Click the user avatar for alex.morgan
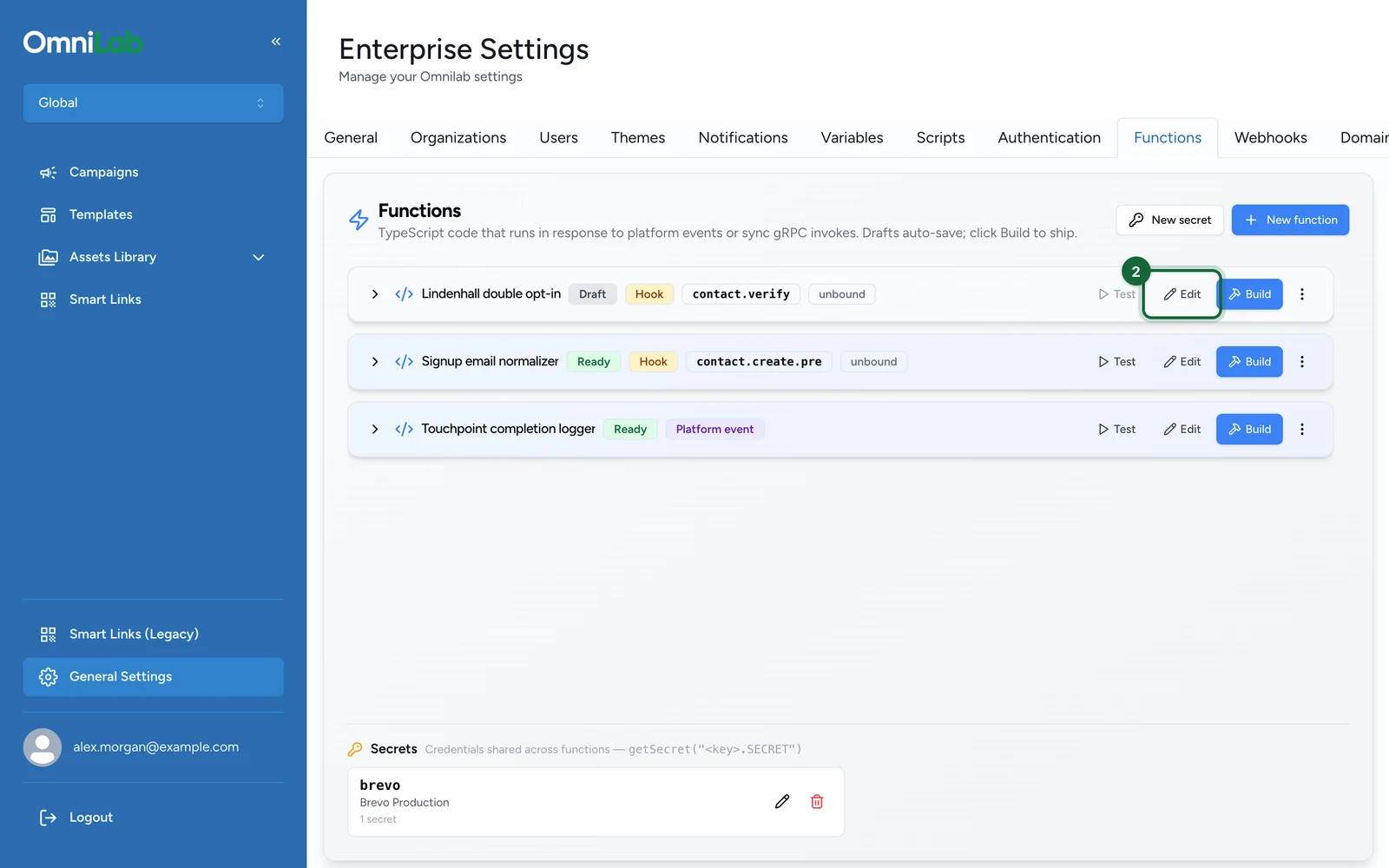Viewport: 1389px width, 868px height. (43, 747)
